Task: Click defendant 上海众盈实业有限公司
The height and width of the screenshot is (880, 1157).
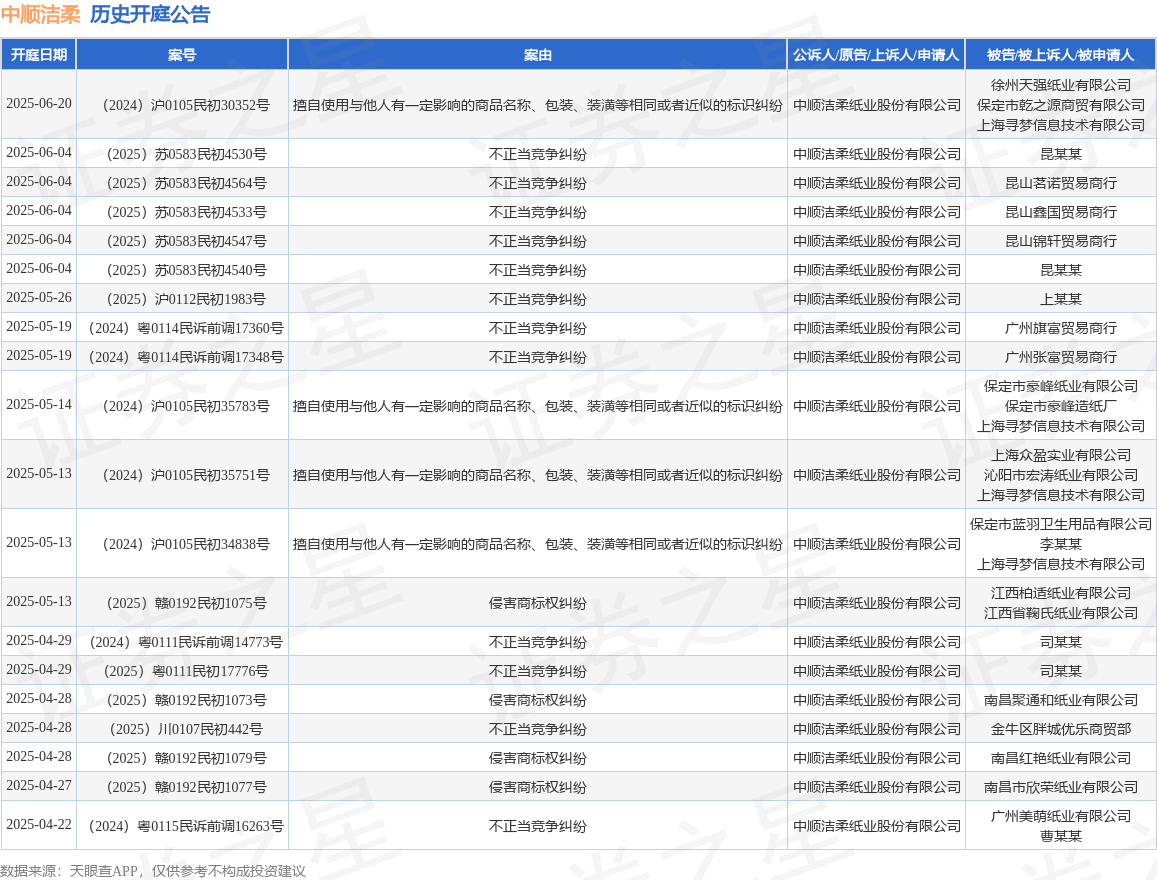Action: (x=1060, y=455)
